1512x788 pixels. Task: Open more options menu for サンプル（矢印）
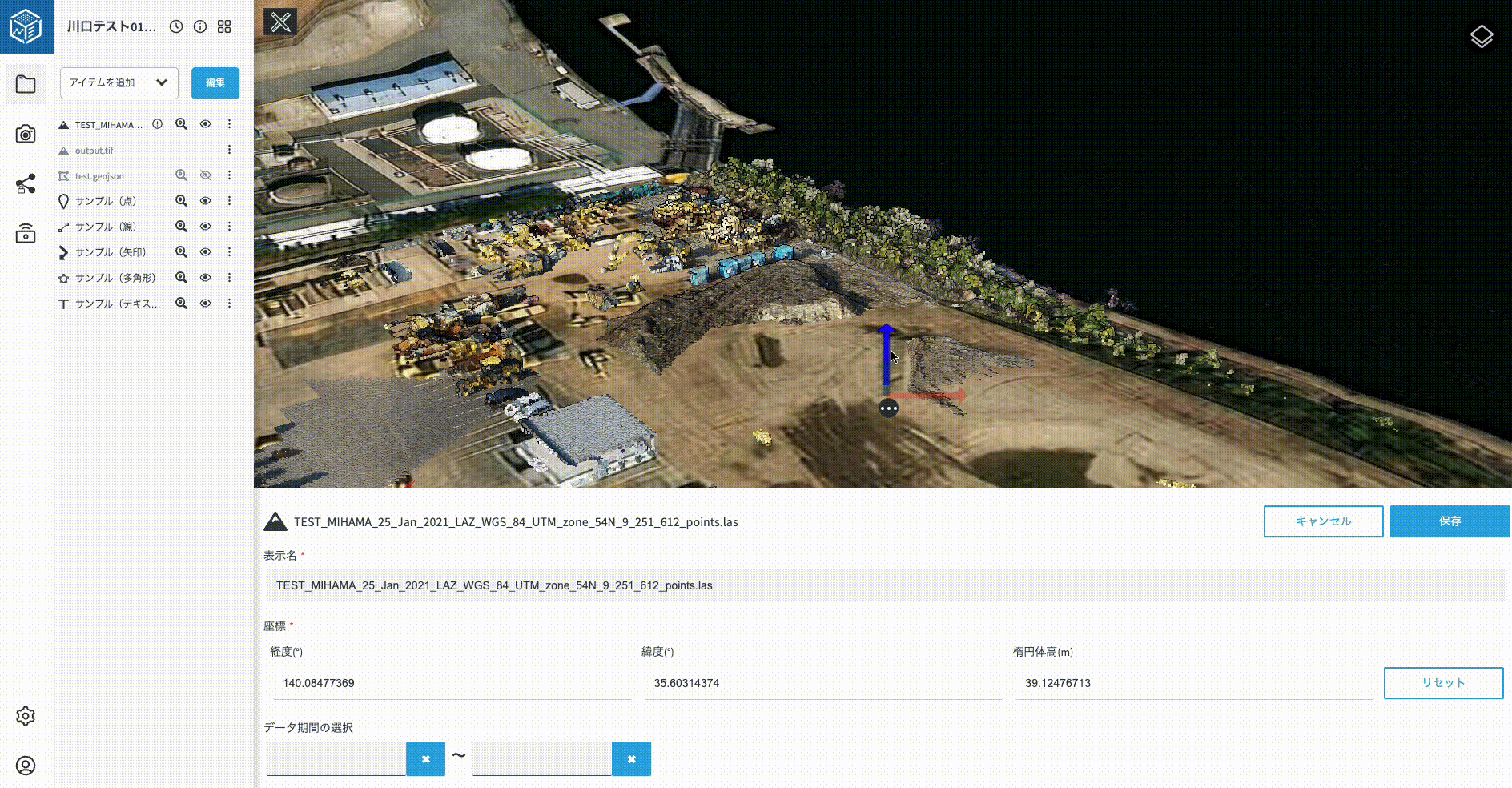pyautogui.click(x=229, y=252)
